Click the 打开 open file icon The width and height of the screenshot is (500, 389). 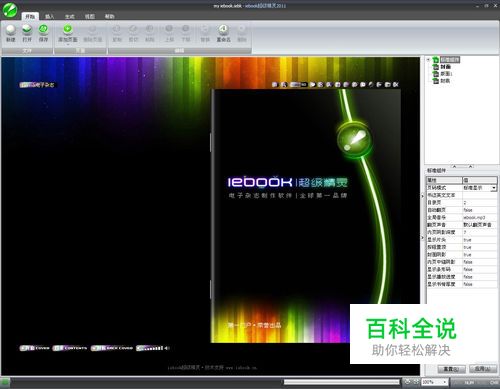coord(27,29)
